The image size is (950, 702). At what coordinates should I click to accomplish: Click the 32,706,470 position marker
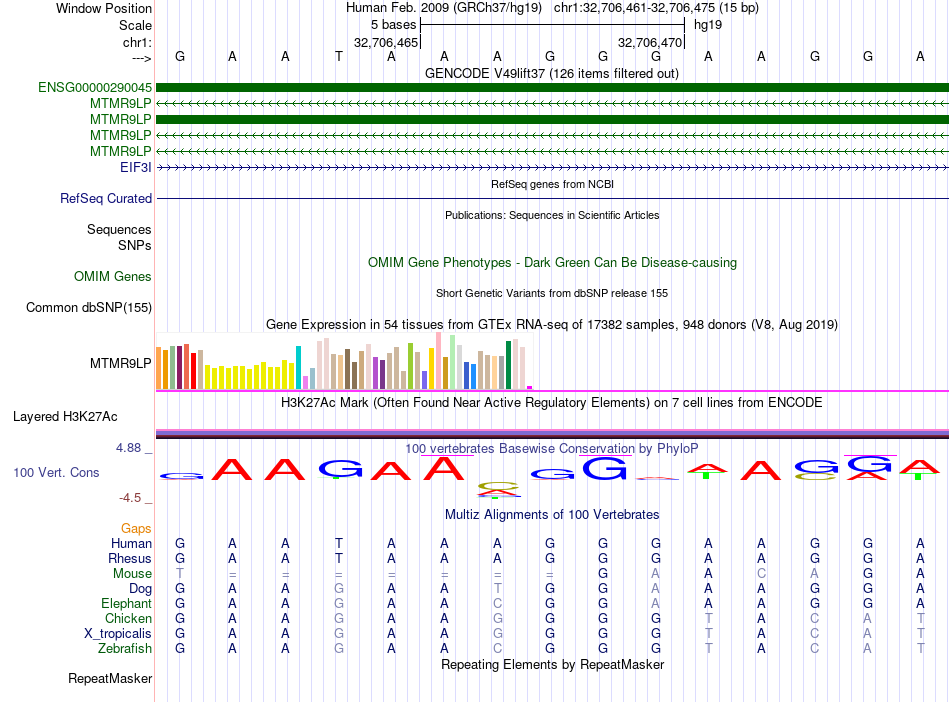[x=649, y=42]
